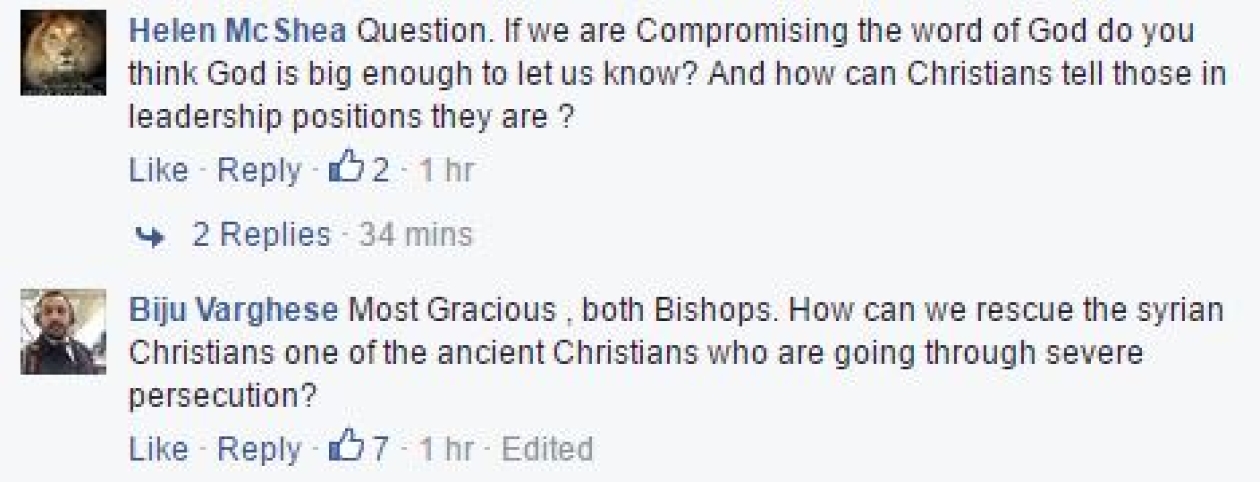The width and height of the screenshot is (1260, 482).
Task: Click the thumbs-up icon on Biju Varghese's comment
Action: (x=346, y=448)
